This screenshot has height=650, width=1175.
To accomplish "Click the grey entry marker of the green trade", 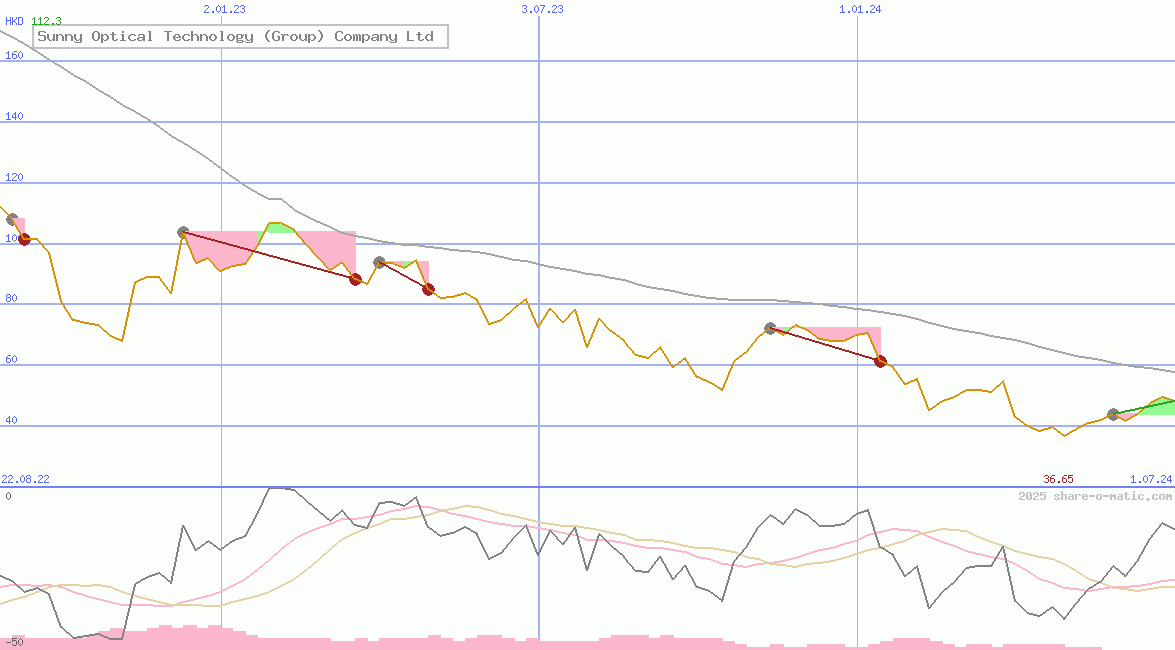I will [1114, 415].
